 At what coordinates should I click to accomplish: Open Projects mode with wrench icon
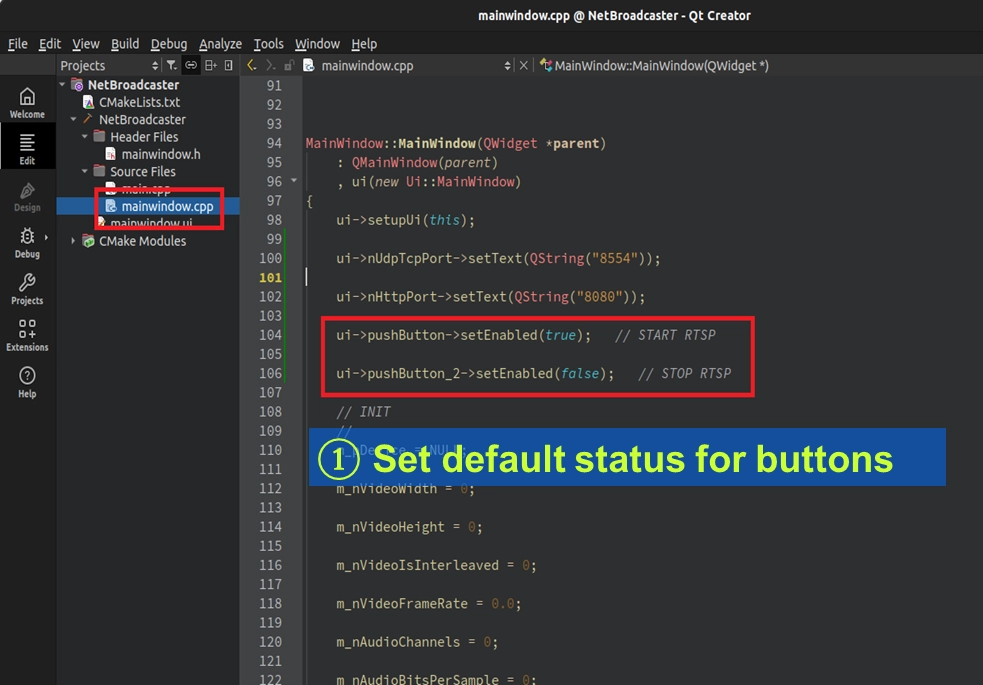27,290
